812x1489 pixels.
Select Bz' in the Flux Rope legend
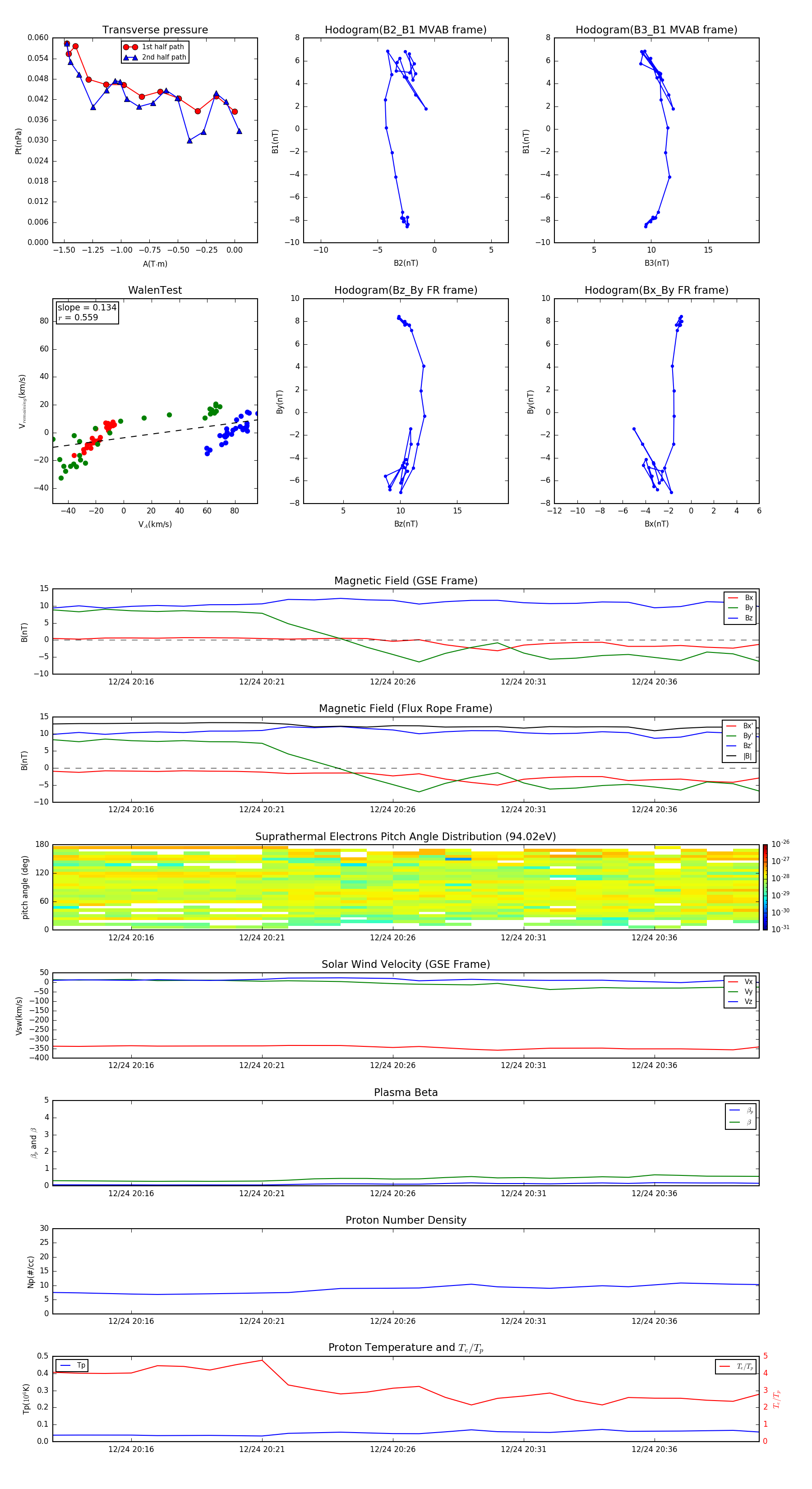click(x=740, y=746)
